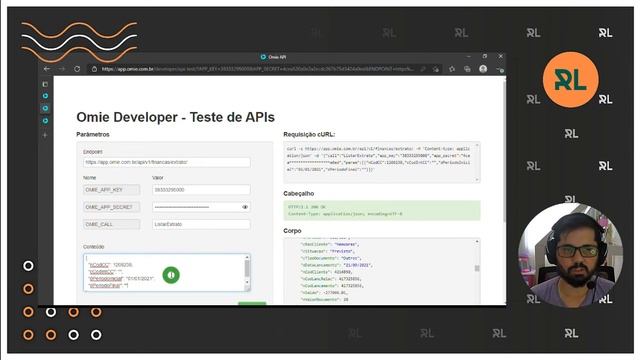Switch to the second Omie vertical tab

coord(45,108)
